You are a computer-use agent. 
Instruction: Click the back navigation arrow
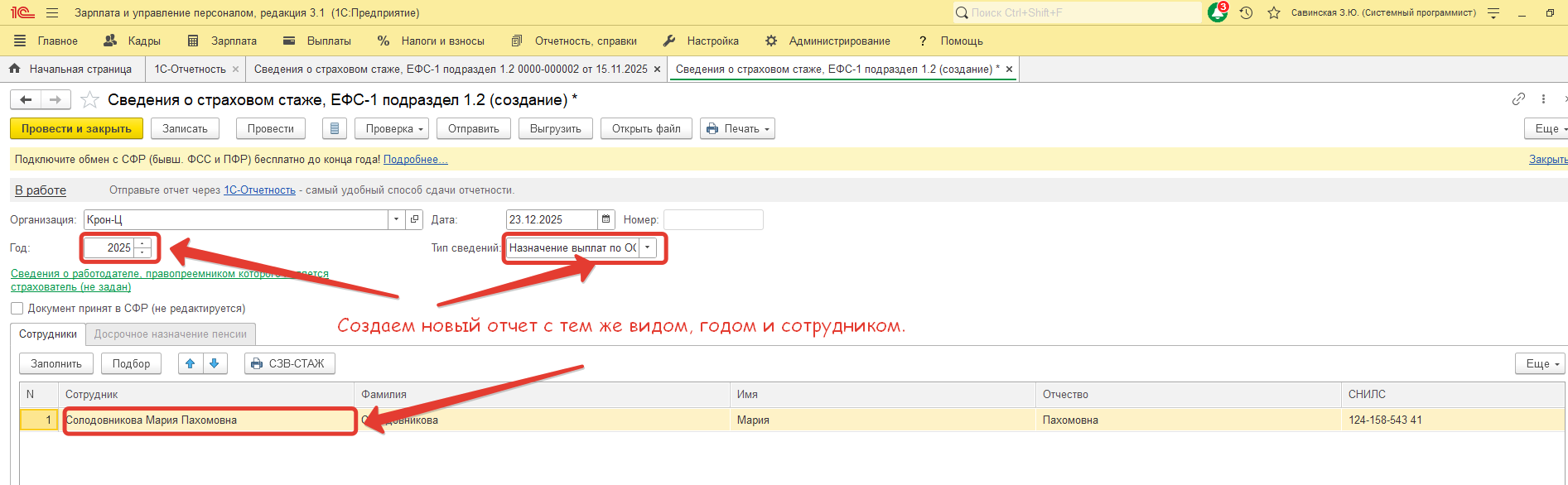26,100
